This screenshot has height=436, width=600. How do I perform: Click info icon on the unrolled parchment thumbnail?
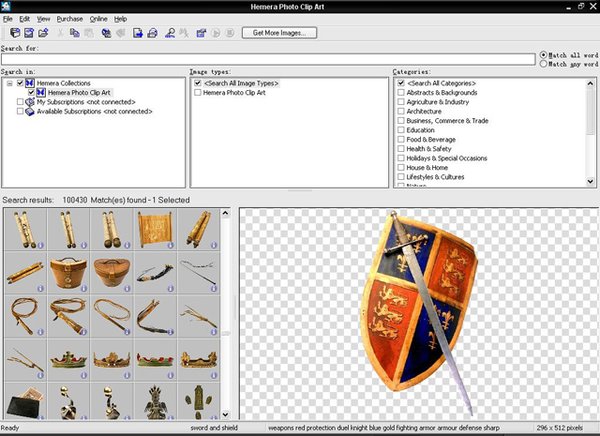[170, 245]
